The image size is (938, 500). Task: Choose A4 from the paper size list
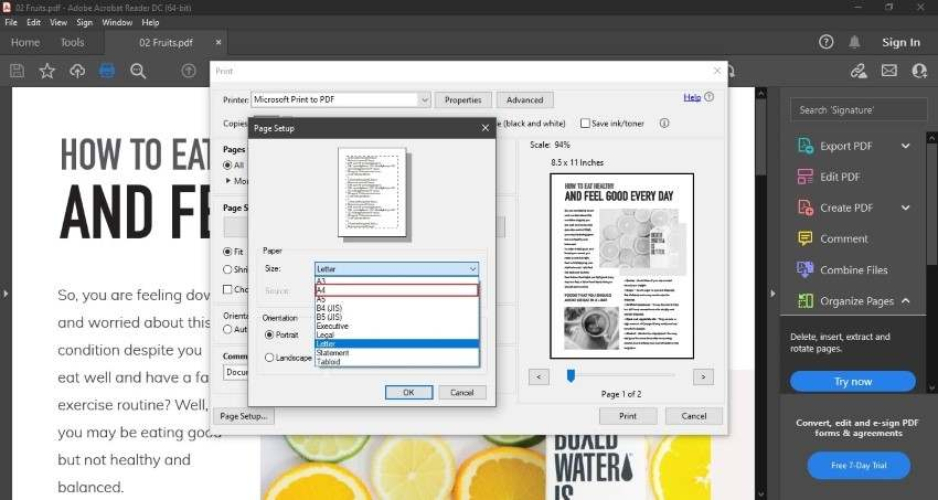click(x=397, y=290)
